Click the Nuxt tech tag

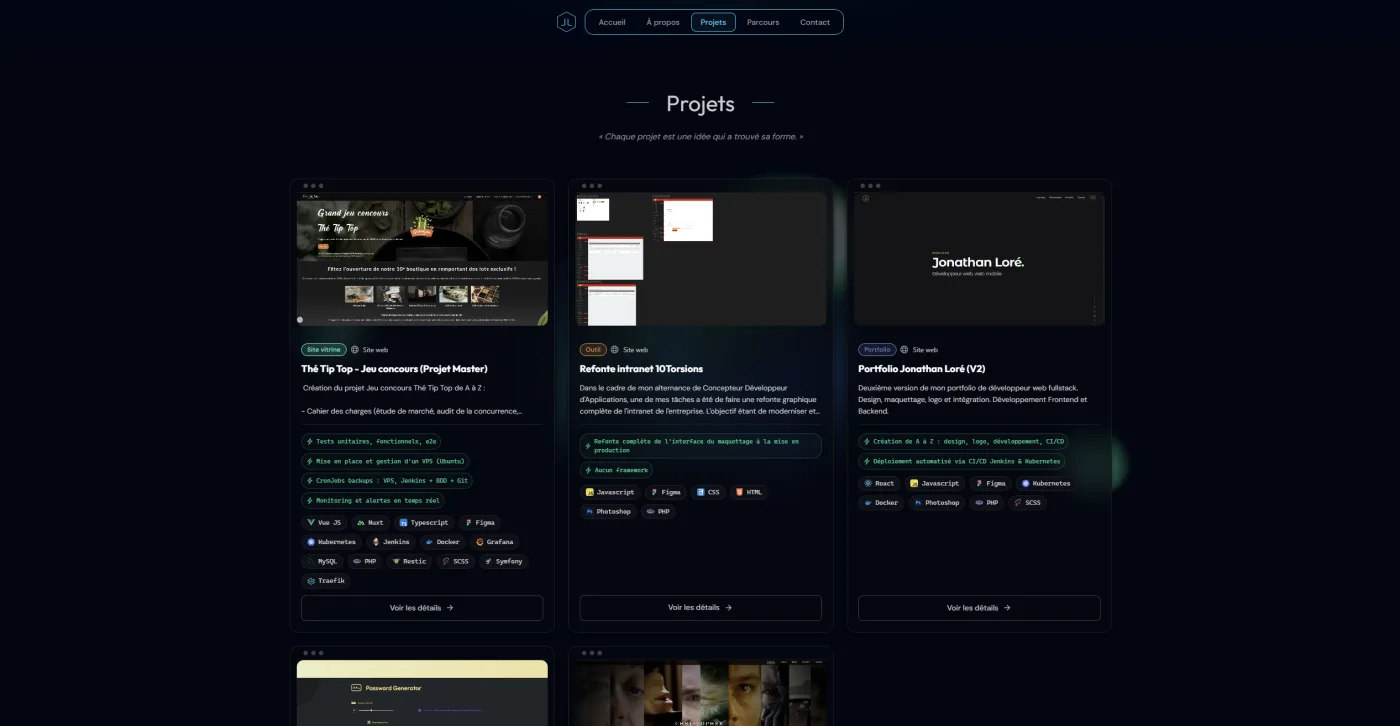[370, 522]
